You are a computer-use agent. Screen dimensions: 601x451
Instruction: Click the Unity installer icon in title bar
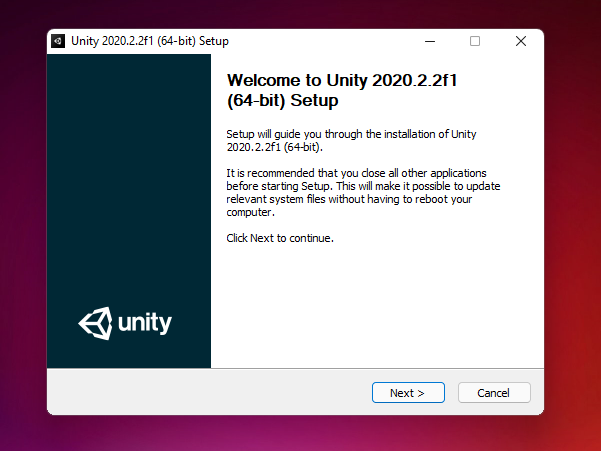coord(58,41)
